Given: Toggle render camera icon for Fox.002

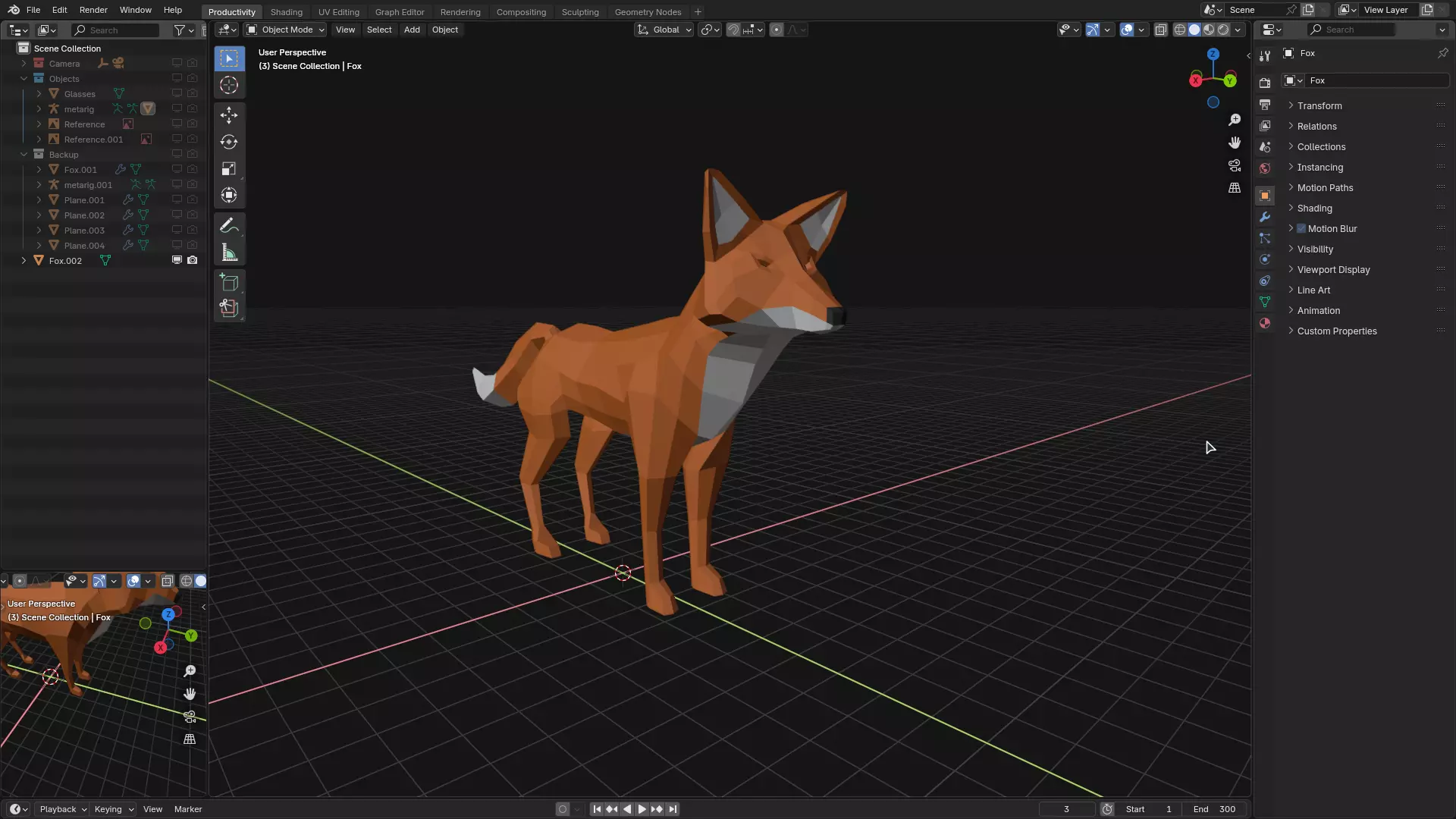Looking at the screenshot, I should (x=193, y=260).
